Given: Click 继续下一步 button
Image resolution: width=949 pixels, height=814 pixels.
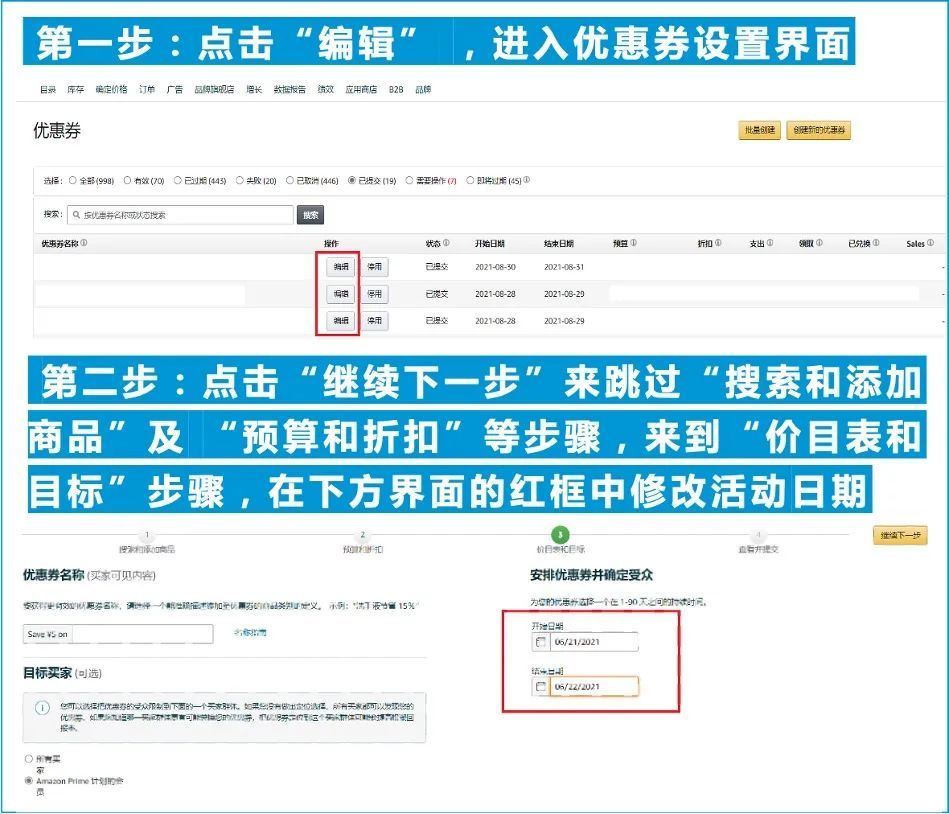Looking at the screenshot, I should (900, 536).
